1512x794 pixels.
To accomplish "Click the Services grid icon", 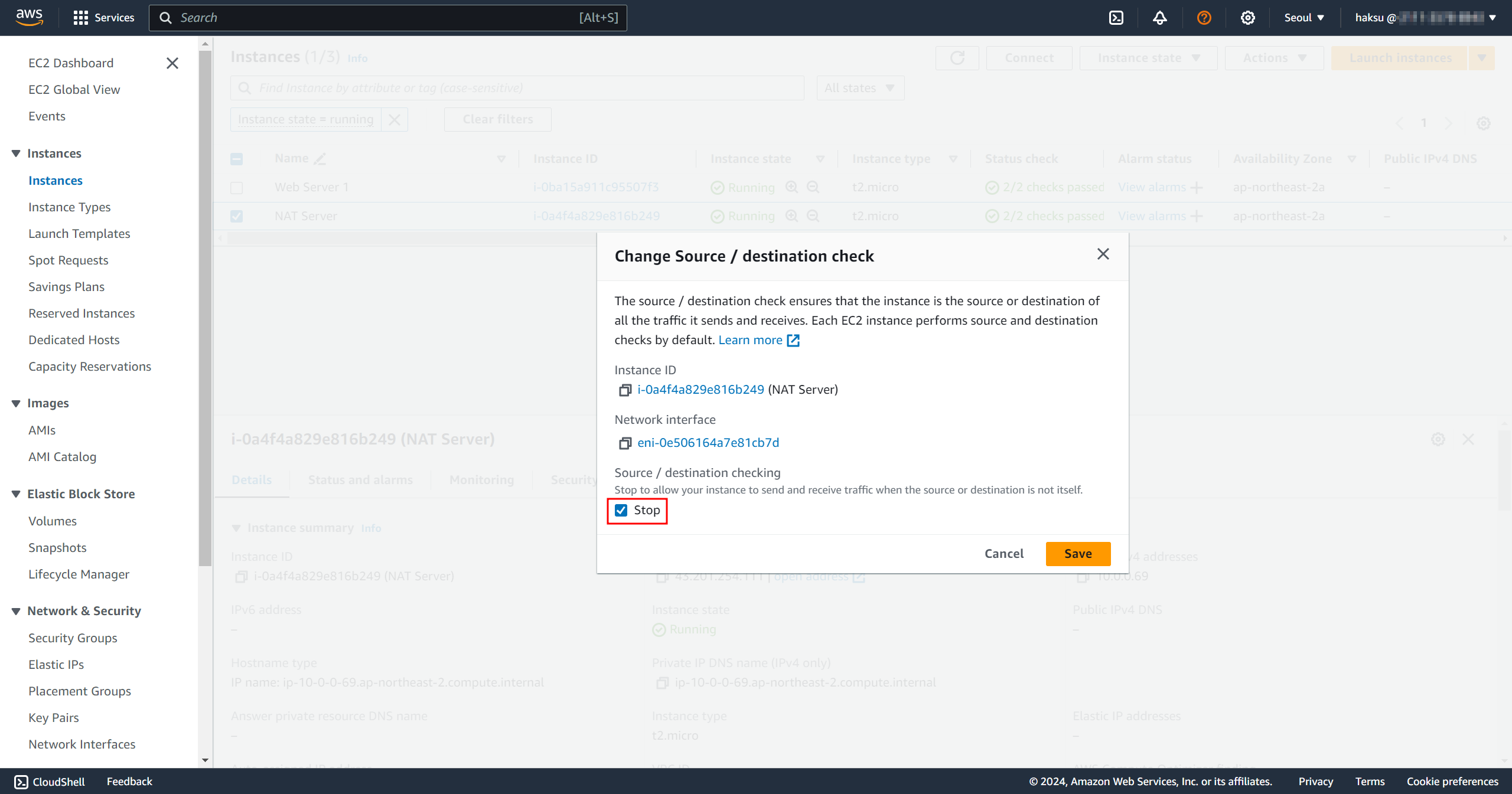I will click(x=80, y=18).
